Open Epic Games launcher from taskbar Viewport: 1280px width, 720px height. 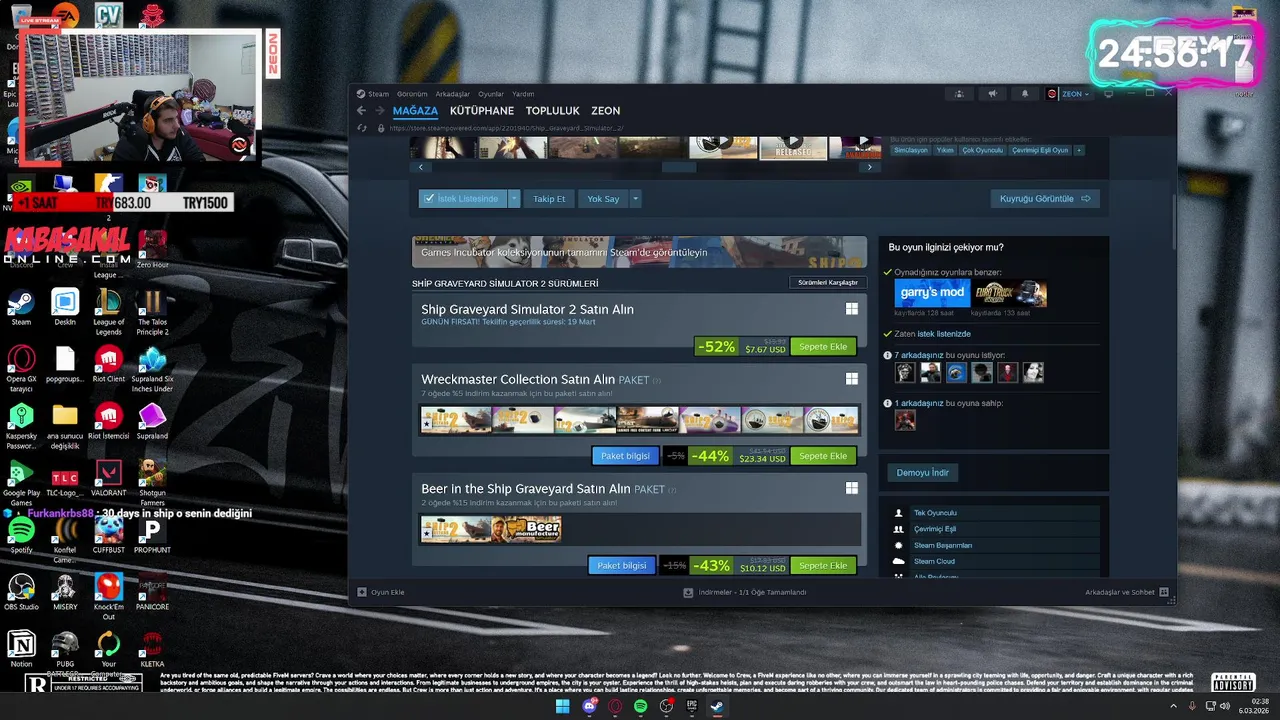692,706
